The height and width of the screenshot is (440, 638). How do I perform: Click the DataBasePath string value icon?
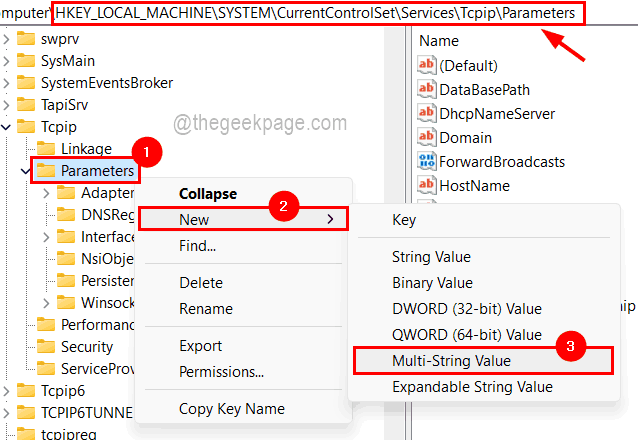427,89
